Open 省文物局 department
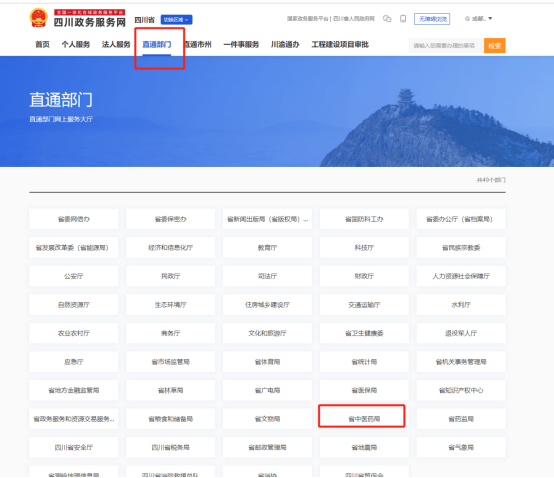Viewport: 554px width, 478px height. click(267, 419)
